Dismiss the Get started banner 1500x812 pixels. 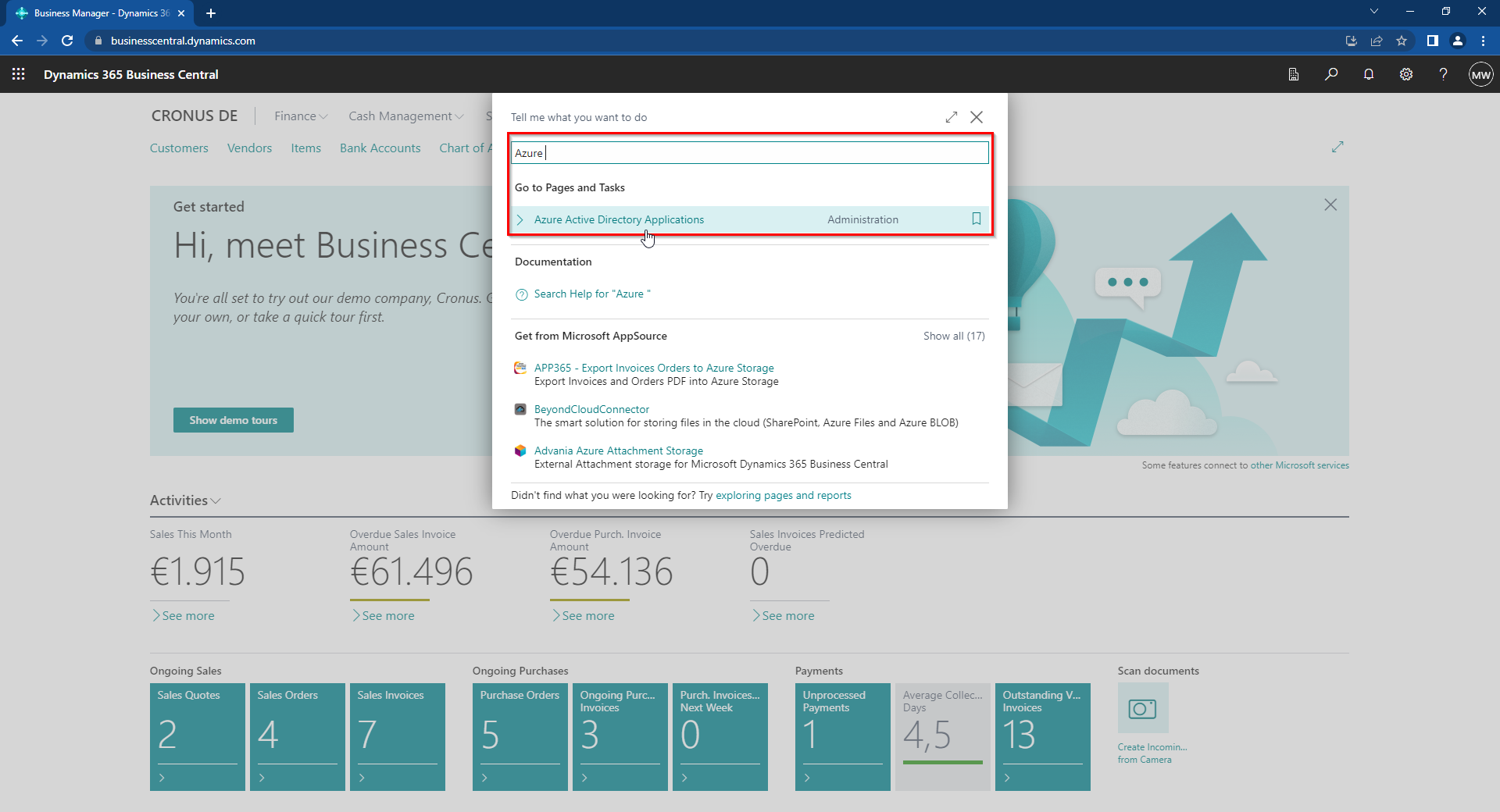1330,205
